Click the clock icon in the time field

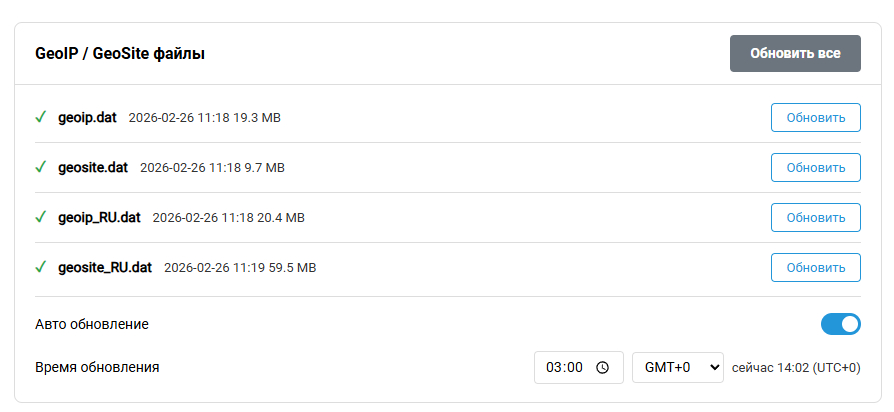602,367
